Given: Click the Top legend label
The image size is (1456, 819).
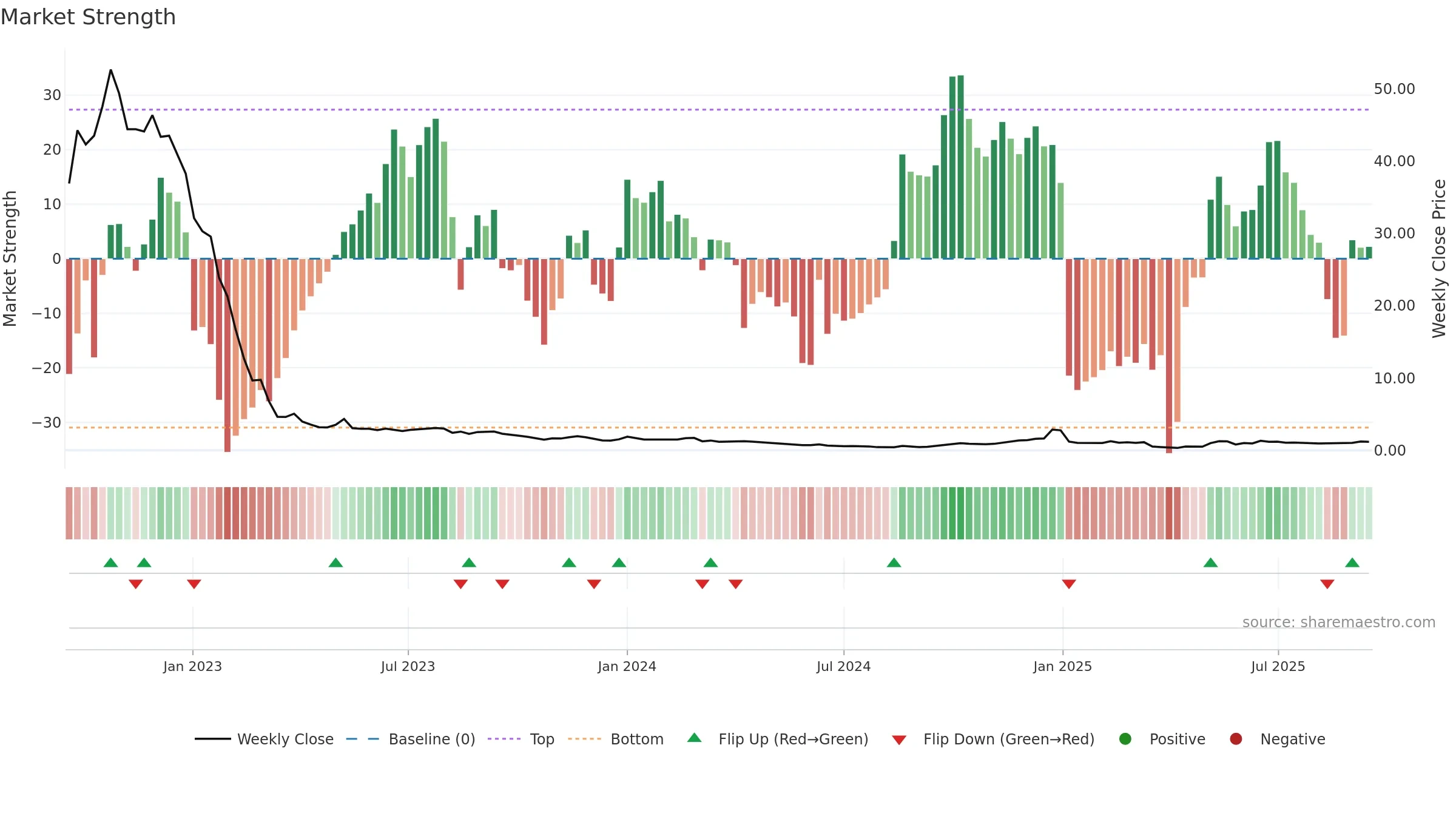Looking at the screenshot, I should coord(542,739).
